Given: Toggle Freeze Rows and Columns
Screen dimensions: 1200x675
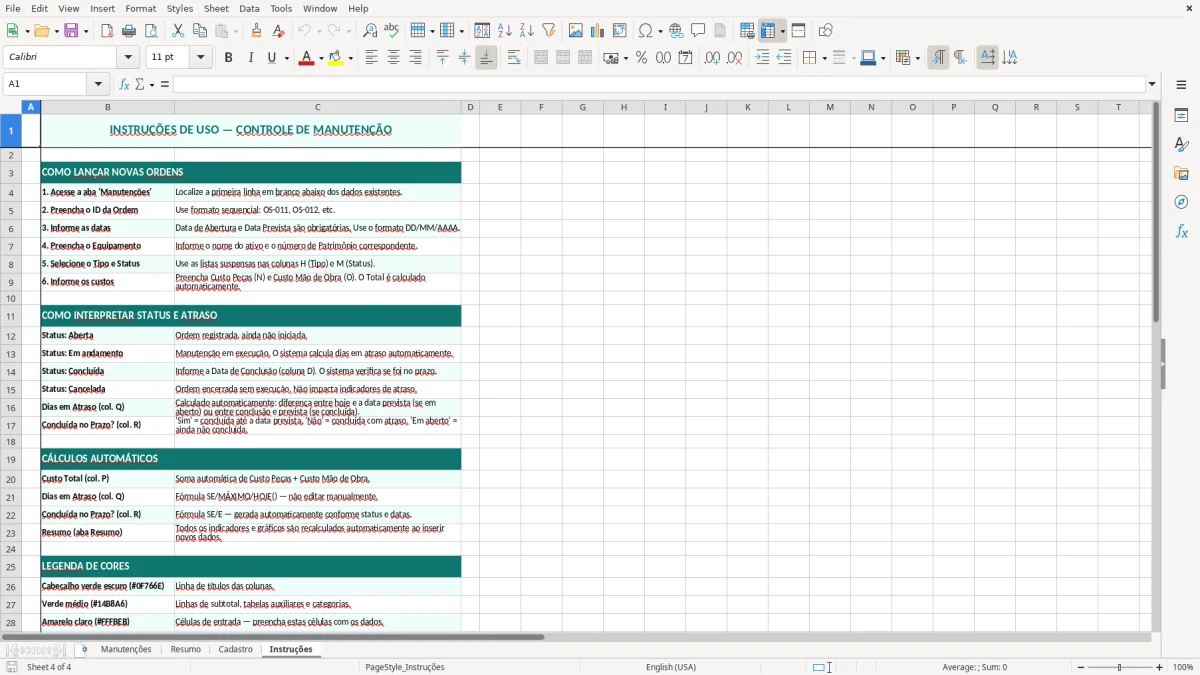Looking at the screenshot, I should (x=768, y=31).
